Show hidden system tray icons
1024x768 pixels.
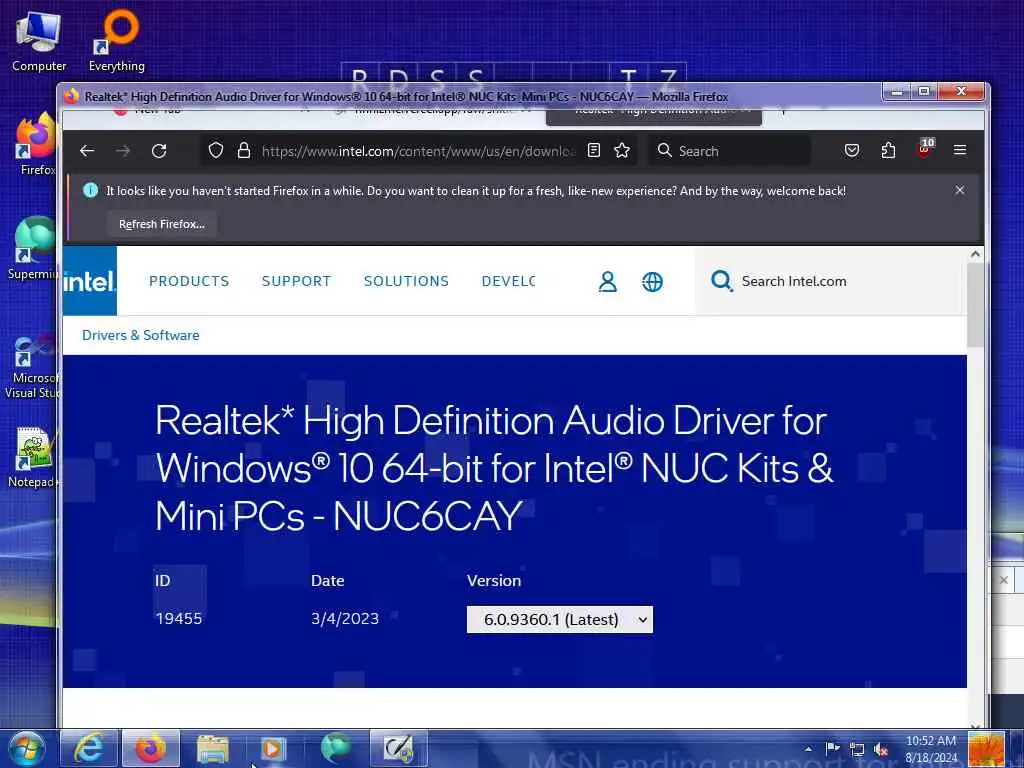coord(808,749)
